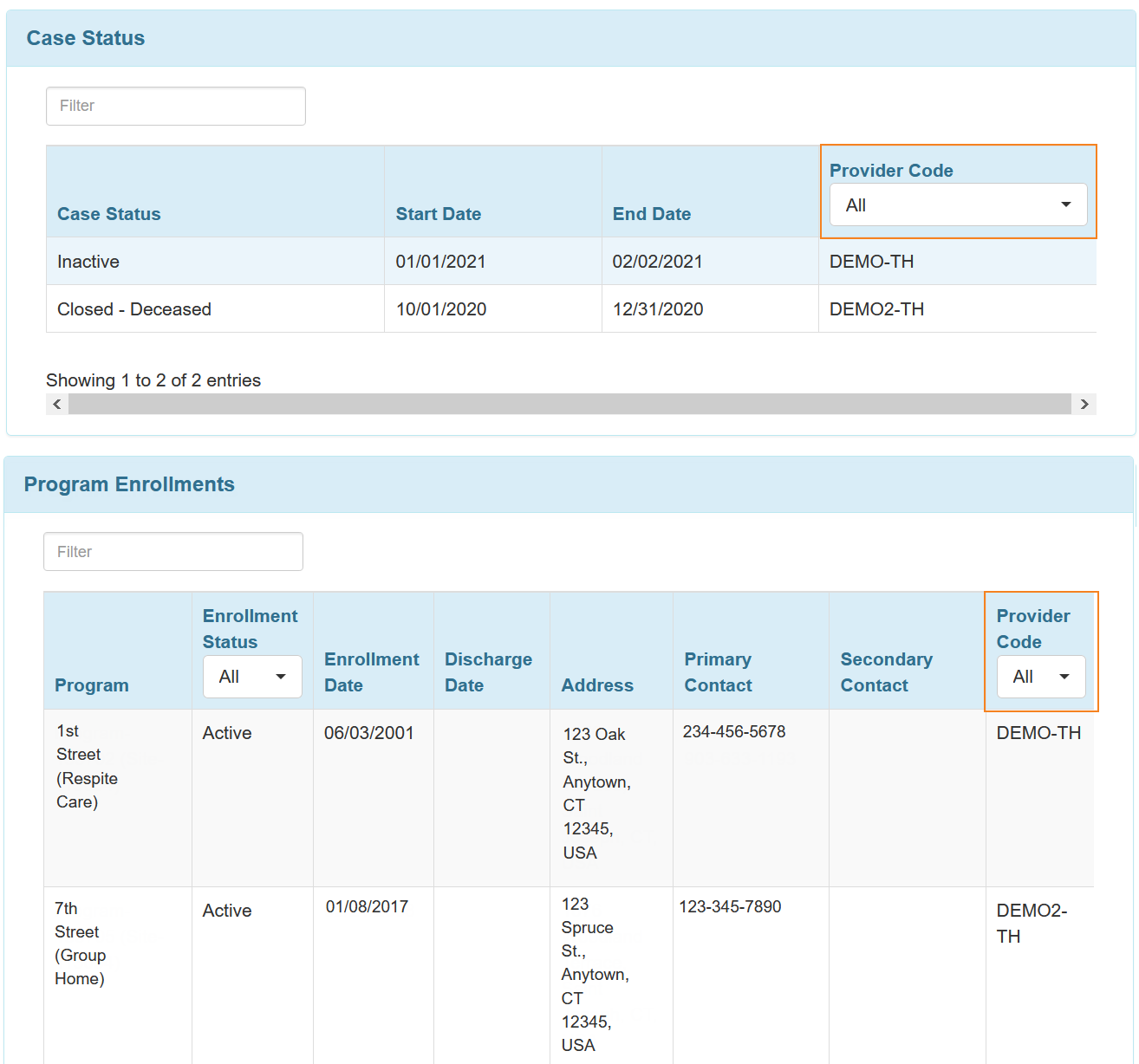
Task: Sort by the Case Status column header
Action: (109, 214)
